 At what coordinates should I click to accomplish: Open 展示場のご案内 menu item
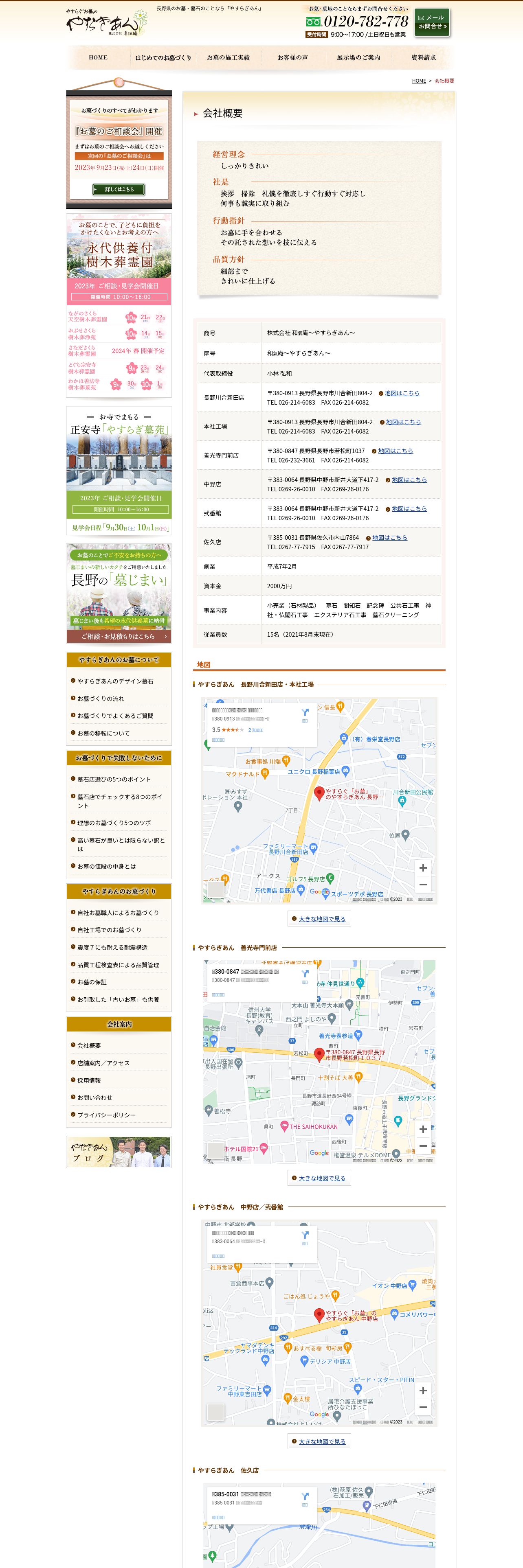pyautogui.click(x=358, y=58)
